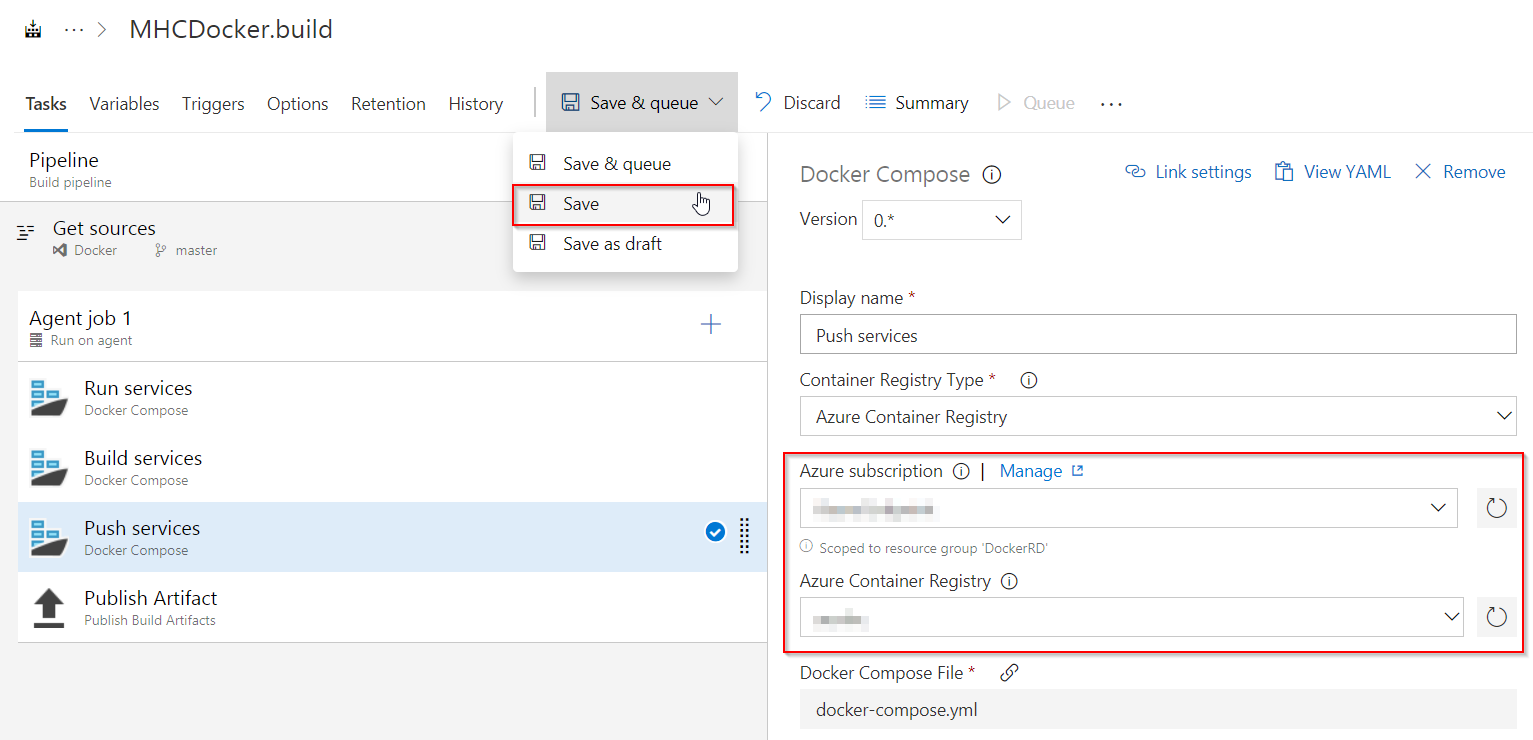Show Container Registry Type info

click(1028, 380)
